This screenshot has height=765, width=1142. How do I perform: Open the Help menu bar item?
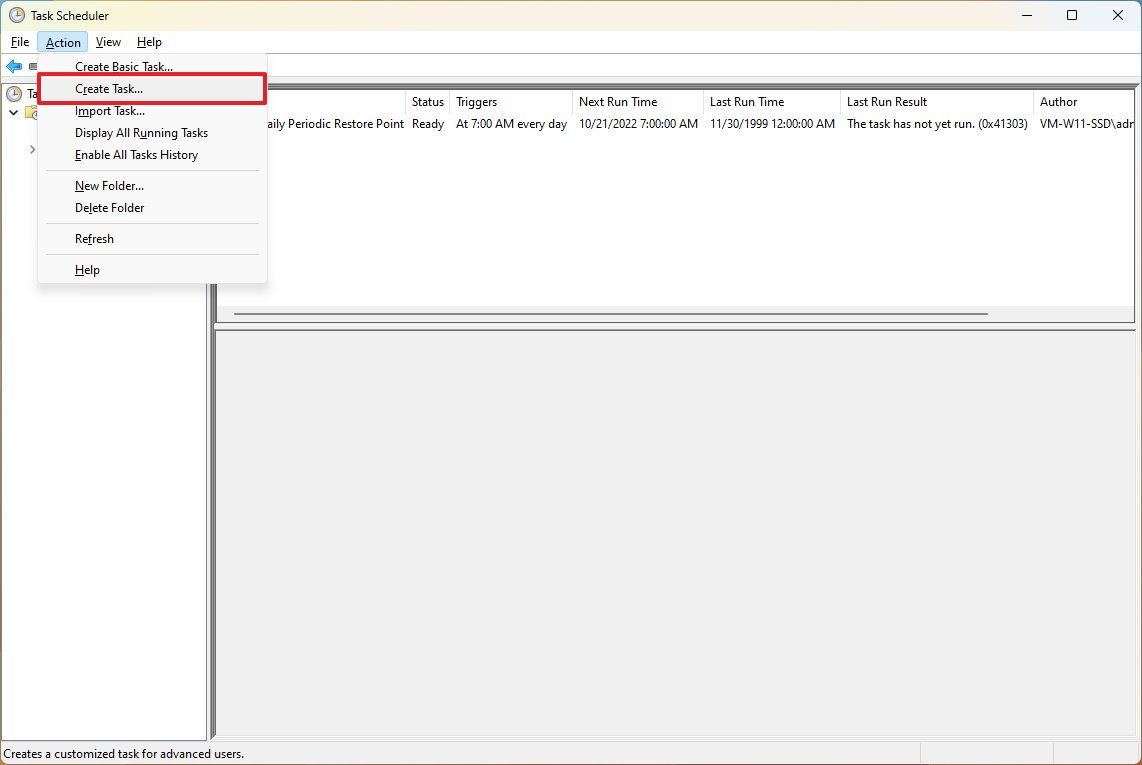149,42
